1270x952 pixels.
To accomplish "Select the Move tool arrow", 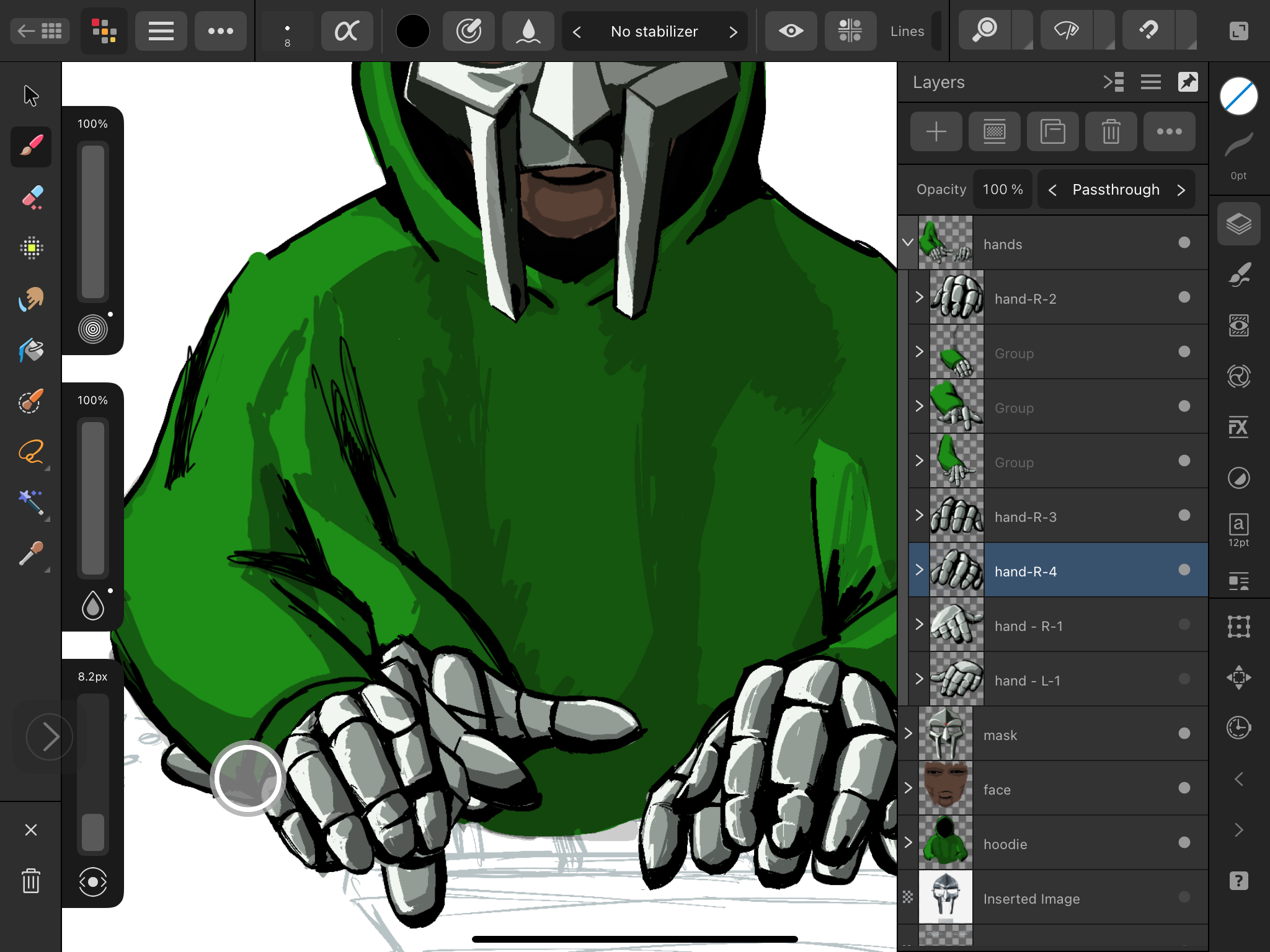I will [x=30, y=96].
